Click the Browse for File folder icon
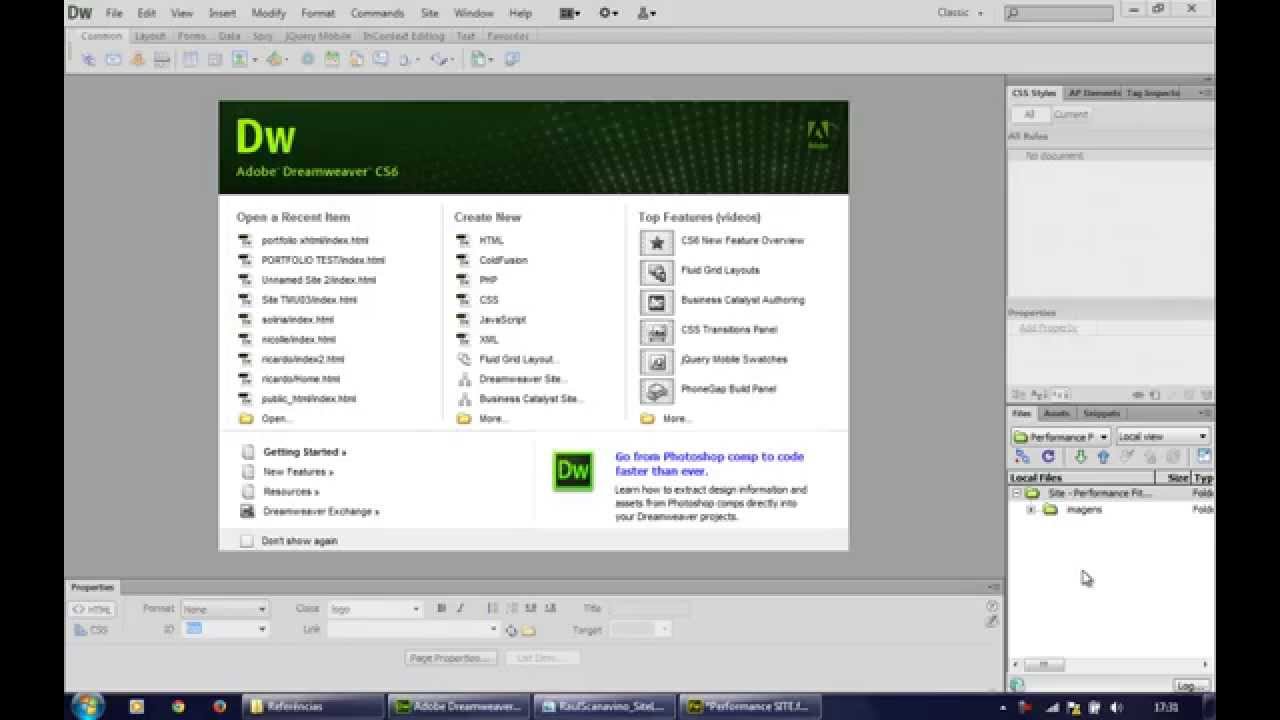1280x720 pixels. (528, 630)
